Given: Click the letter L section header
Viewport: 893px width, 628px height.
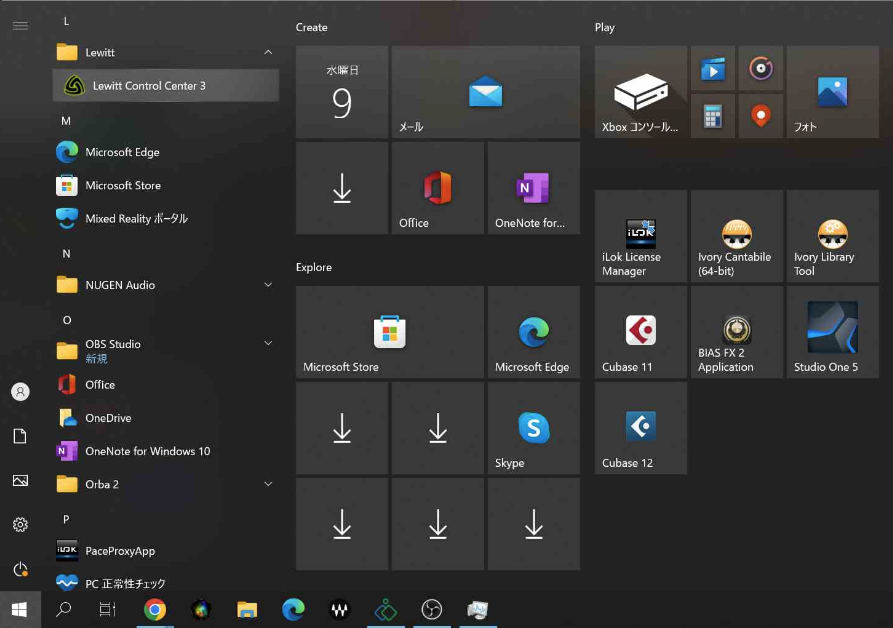Looking at the screenshot, I should (x=66, y=21).
